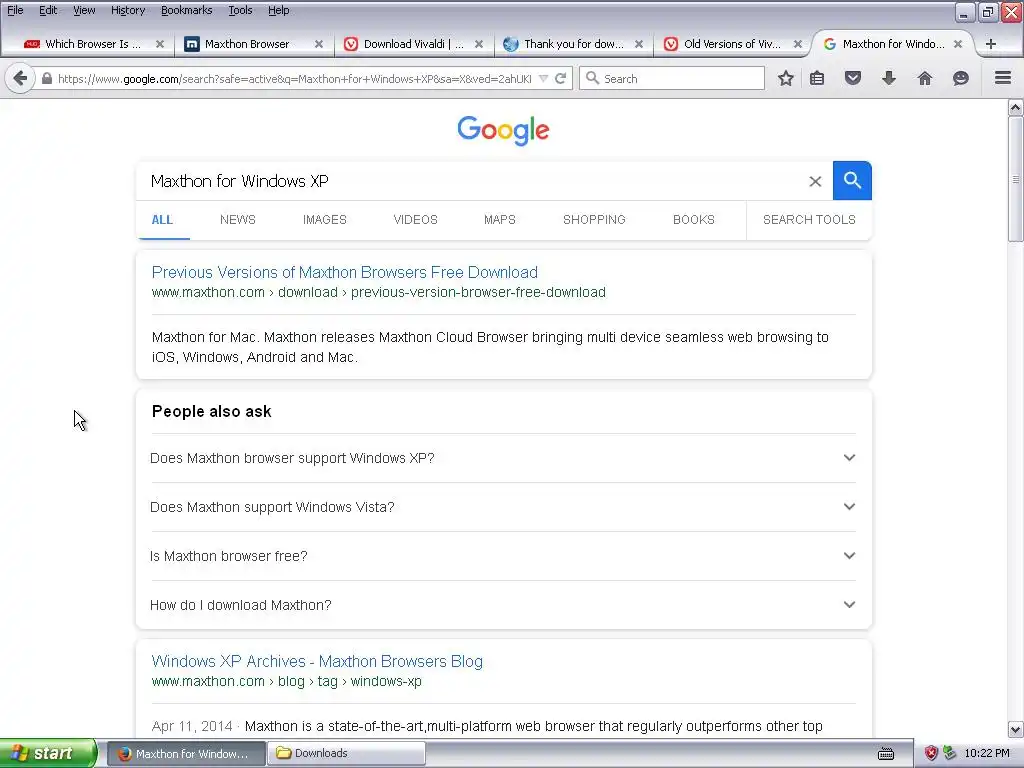Open the Tools menu
This screenshot has width=1024, height=768.
point(240,10)
